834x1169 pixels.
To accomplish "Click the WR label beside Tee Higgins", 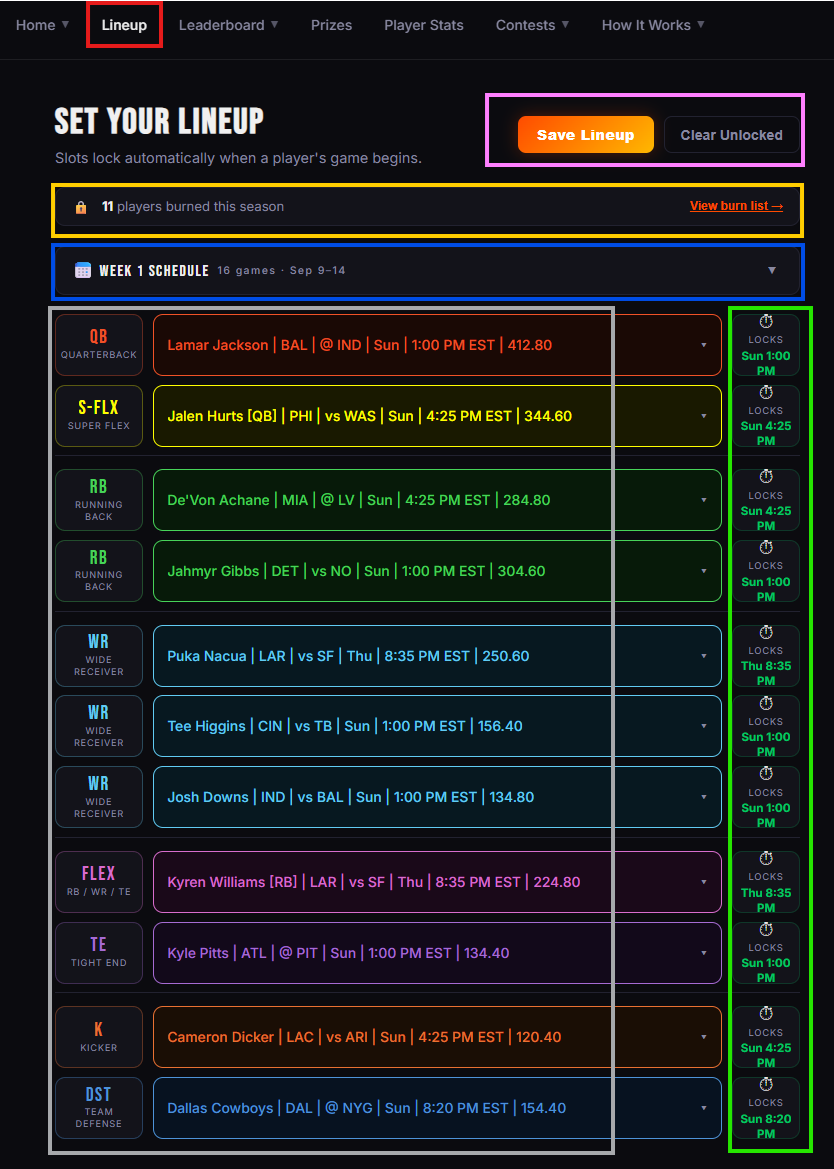I will 98,726.
